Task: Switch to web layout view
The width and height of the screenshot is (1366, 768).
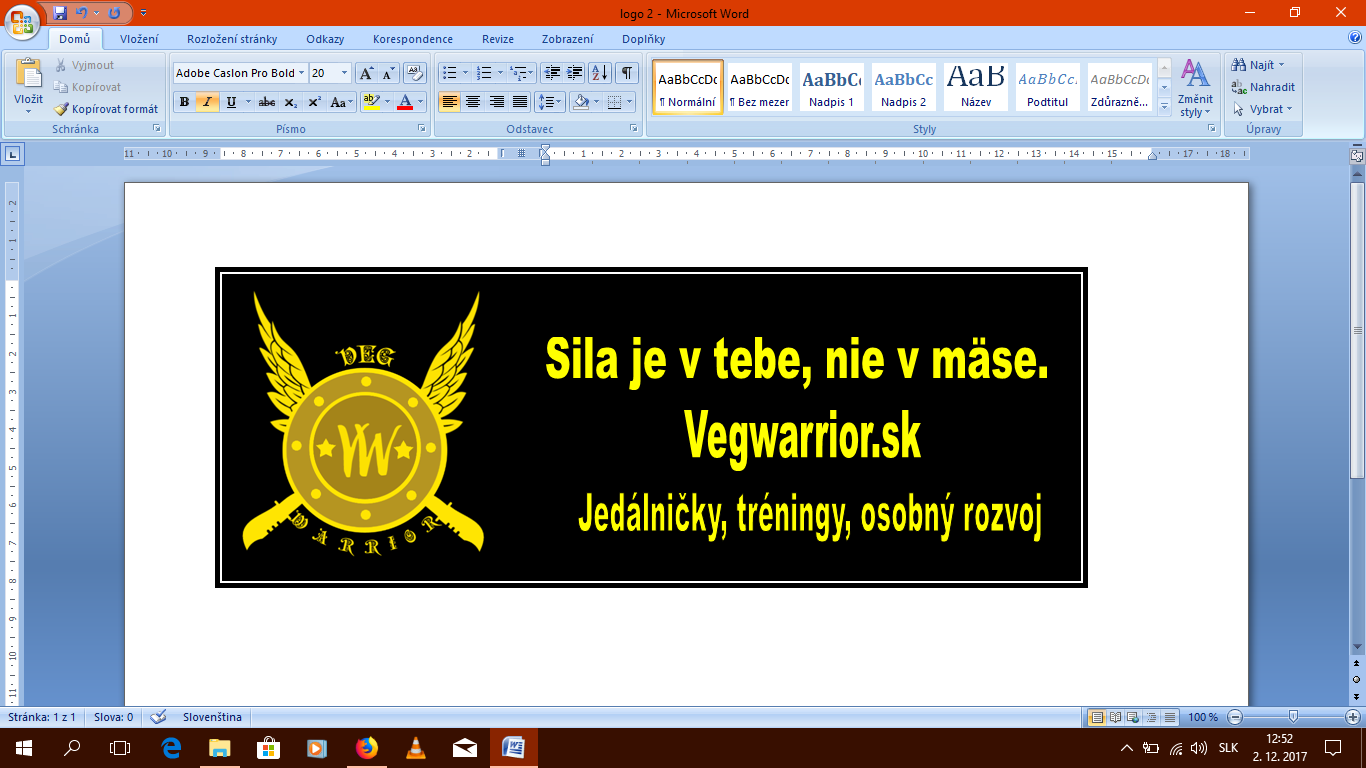Action: pyautogui.click(x=1131, y=717)
